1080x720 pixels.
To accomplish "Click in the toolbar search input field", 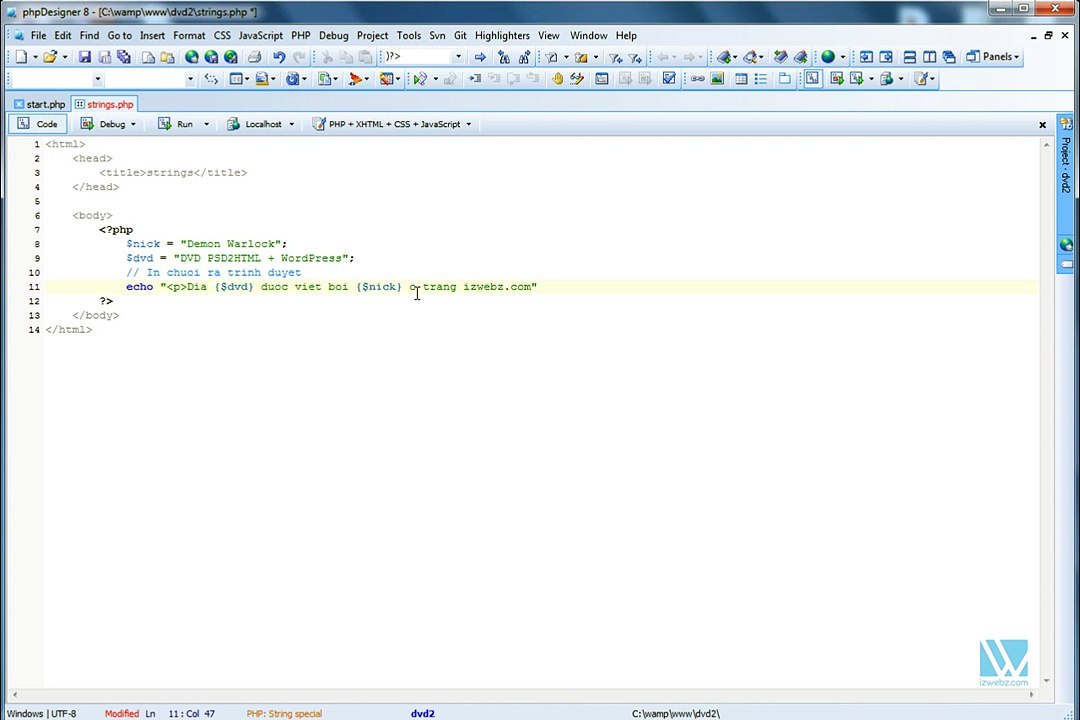I will (x=417, y=56).
